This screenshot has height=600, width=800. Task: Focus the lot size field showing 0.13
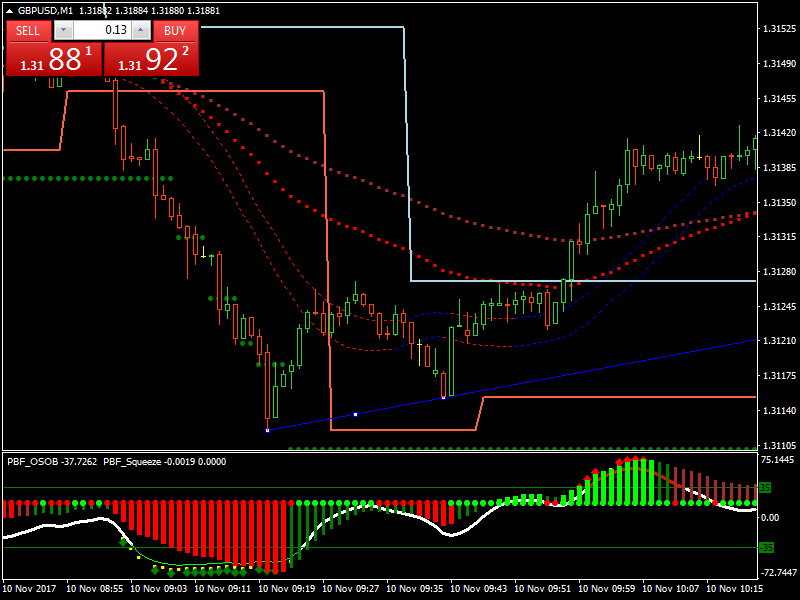[x=102, y=30]
